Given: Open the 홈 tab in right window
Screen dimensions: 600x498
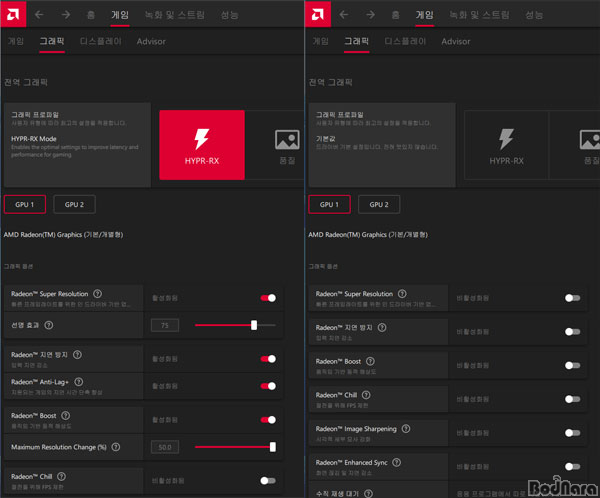Looking at the screenshot, I should pyautogui.click(x=395, y=15).
